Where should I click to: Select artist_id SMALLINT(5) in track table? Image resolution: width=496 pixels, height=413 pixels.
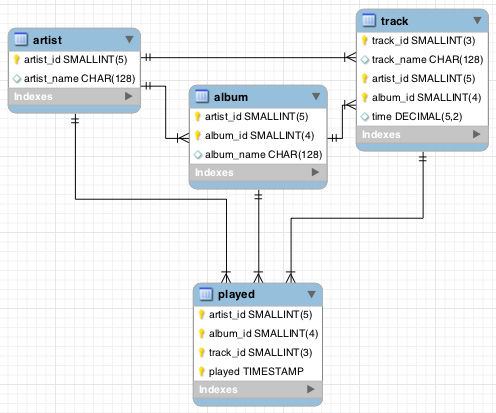pyautogui.click(x=424, y=78)
